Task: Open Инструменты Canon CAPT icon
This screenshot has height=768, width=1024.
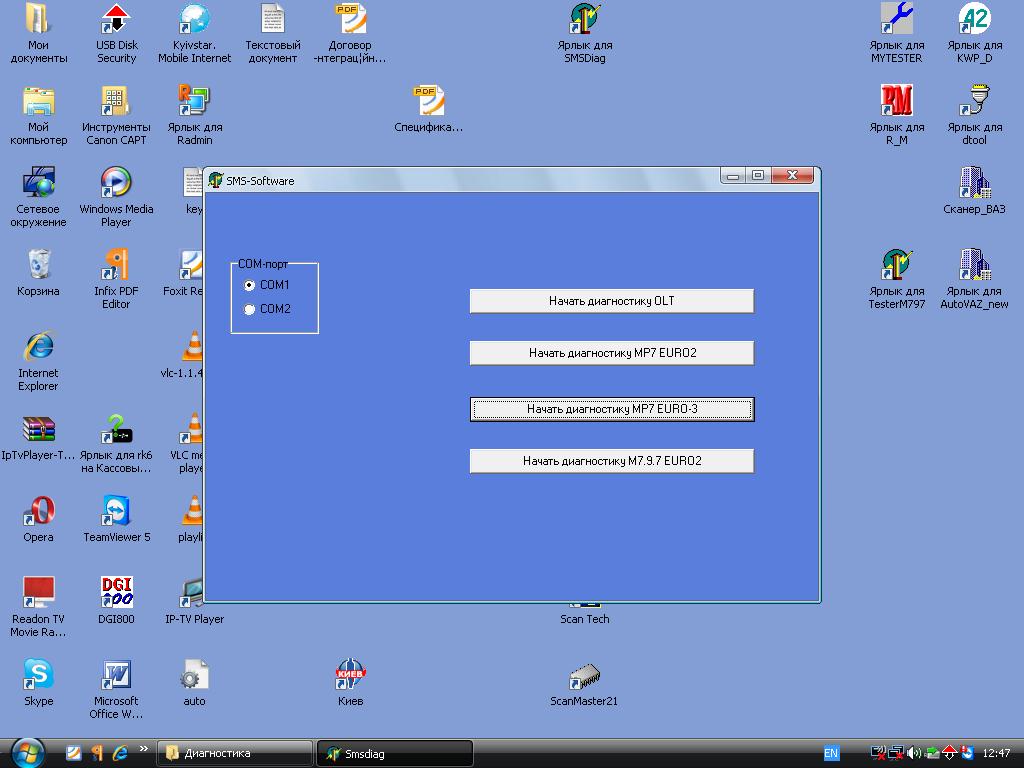Action: [116, 115]
